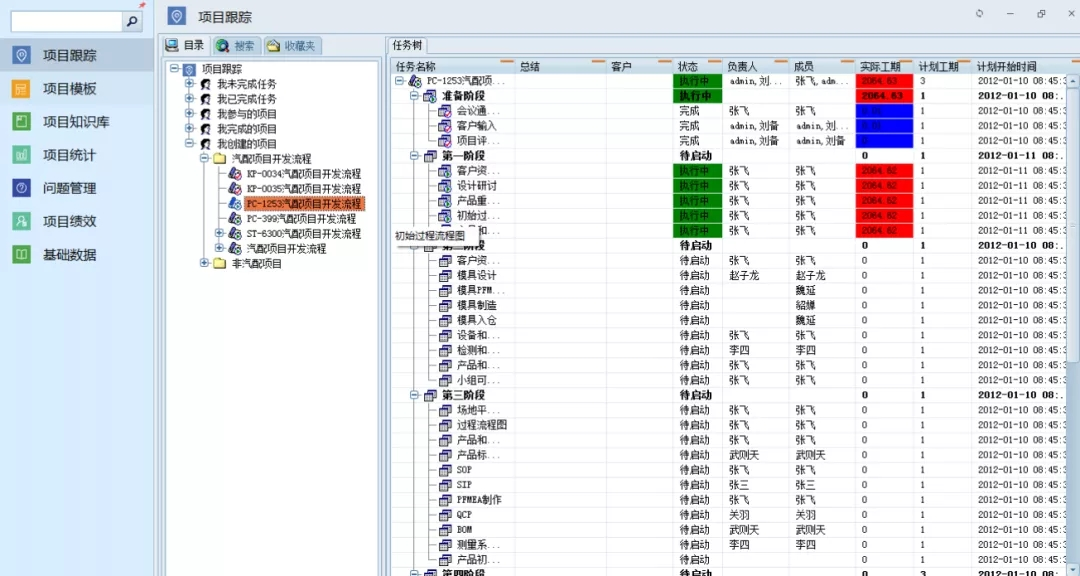The image size is (1080, 576).
Task: Click the magnifier search button in sidebar
Action: [132, 21]
